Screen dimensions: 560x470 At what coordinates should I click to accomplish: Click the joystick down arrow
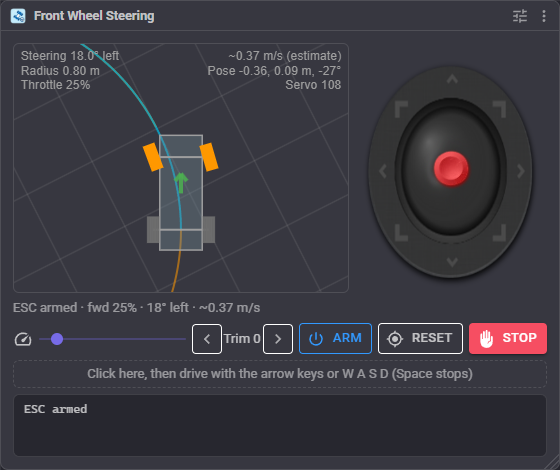pyautogui.click(x=452, y=262)
